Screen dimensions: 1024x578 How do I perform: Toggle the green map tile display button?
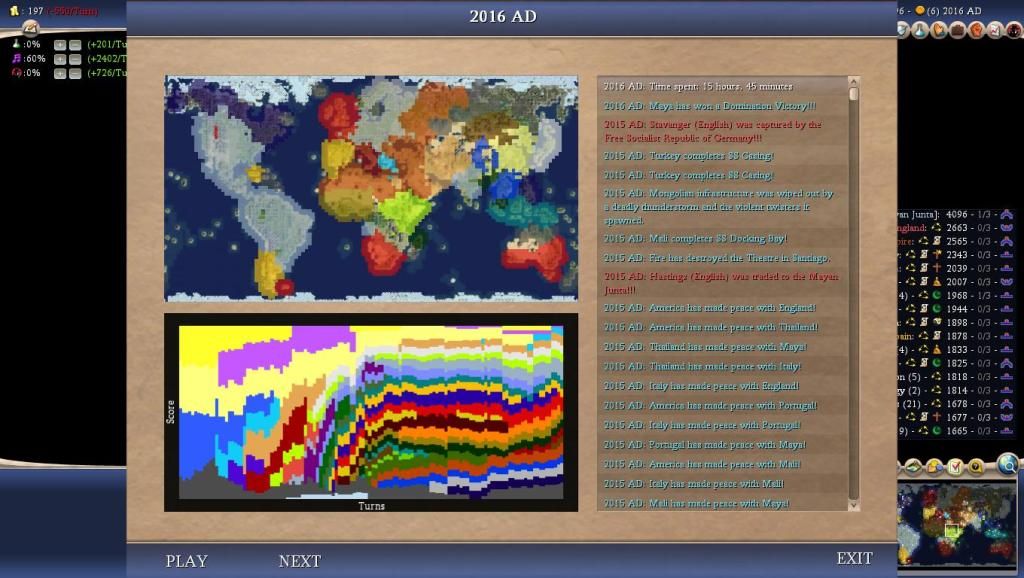pyautogui.click(x=914, y=466)
